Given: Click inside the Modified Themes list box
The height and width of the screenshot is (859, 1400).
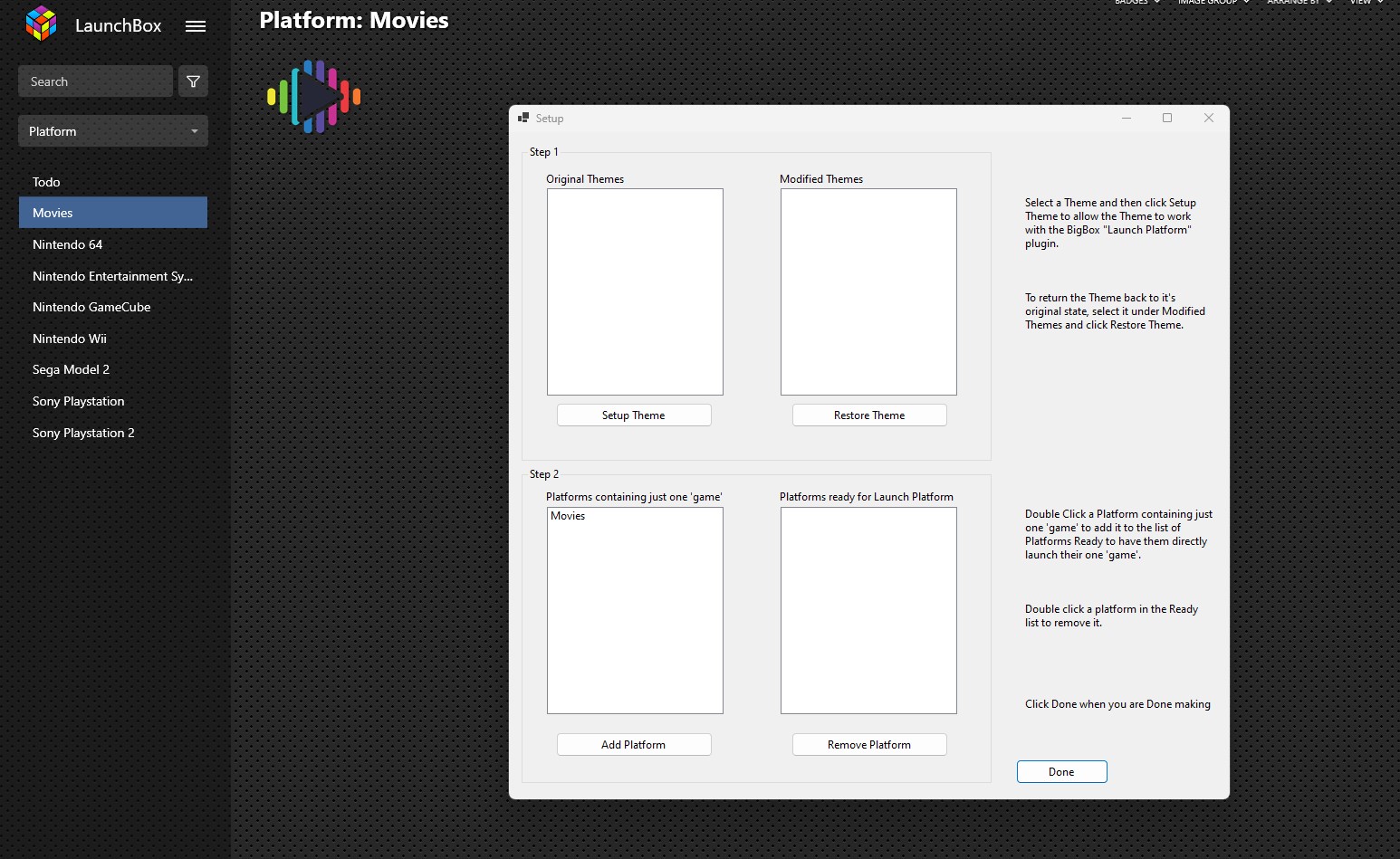Looking at the screenshot, I should (x=868, y=291).
